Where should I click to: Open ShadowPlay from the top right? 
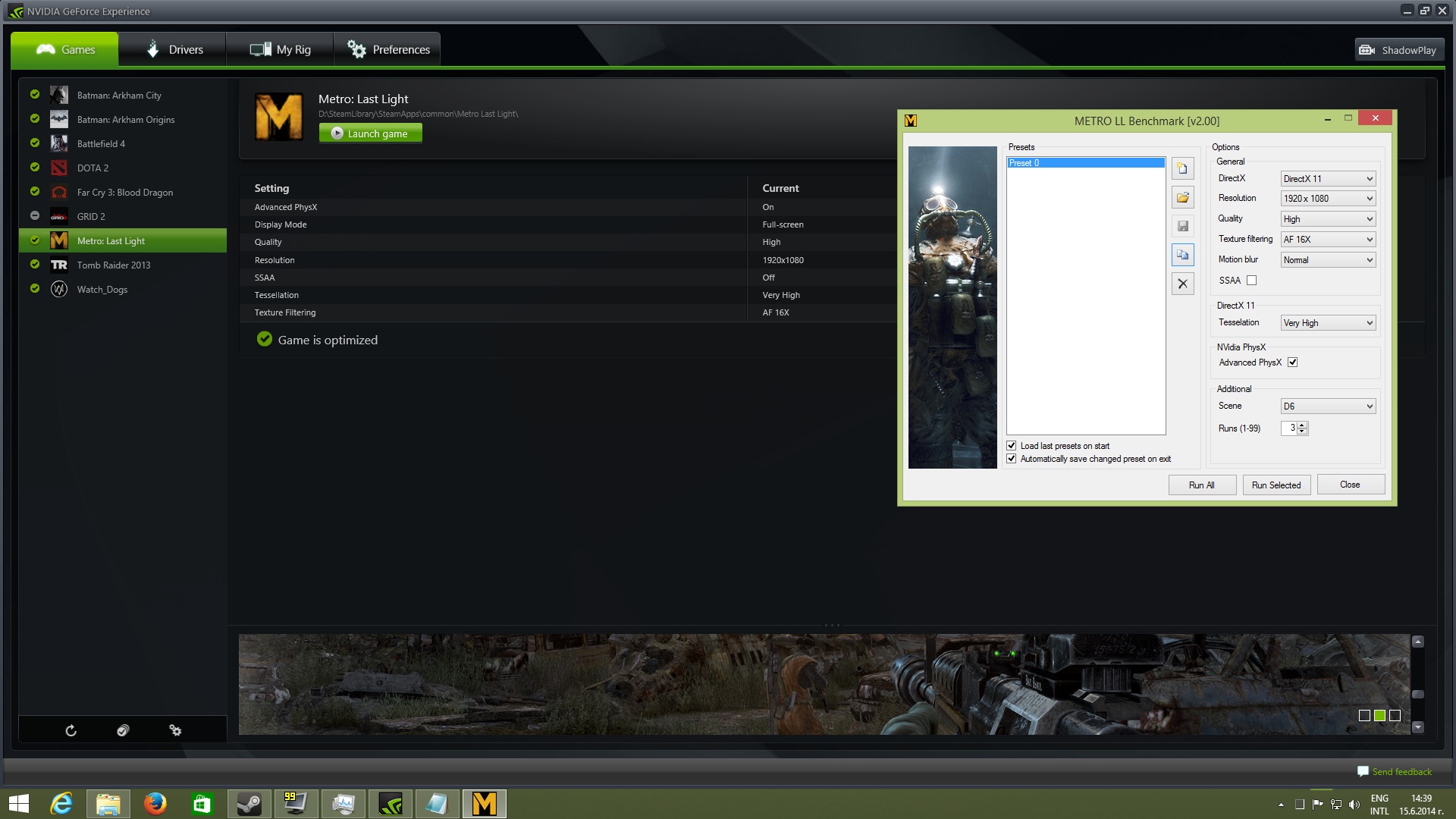[1398, 50]
